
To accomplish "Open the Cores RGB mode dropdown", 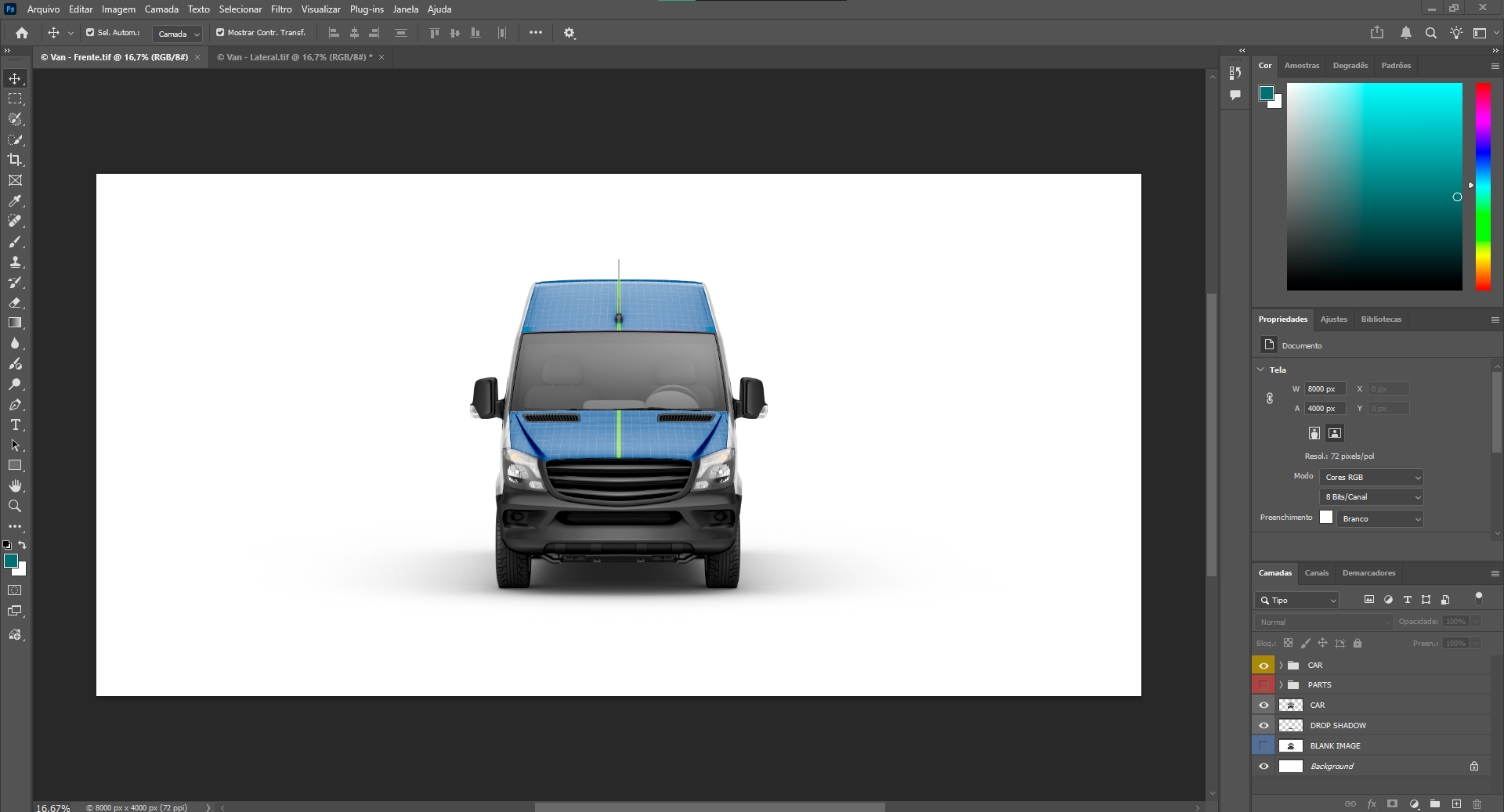I will [x=1372, y=477].
